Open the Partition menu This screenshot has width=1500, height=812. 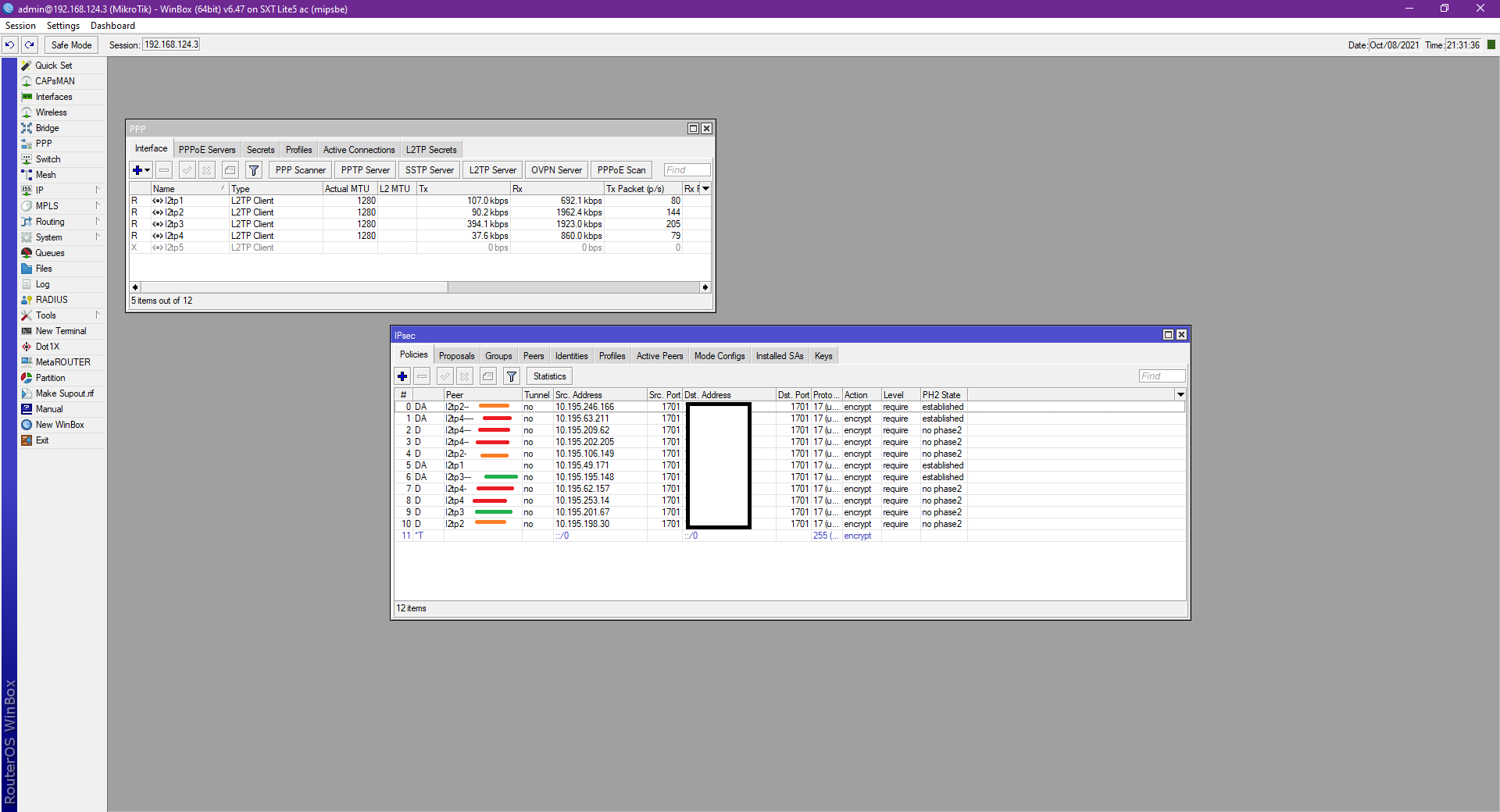pyautogui.click(x=50, y=378)
